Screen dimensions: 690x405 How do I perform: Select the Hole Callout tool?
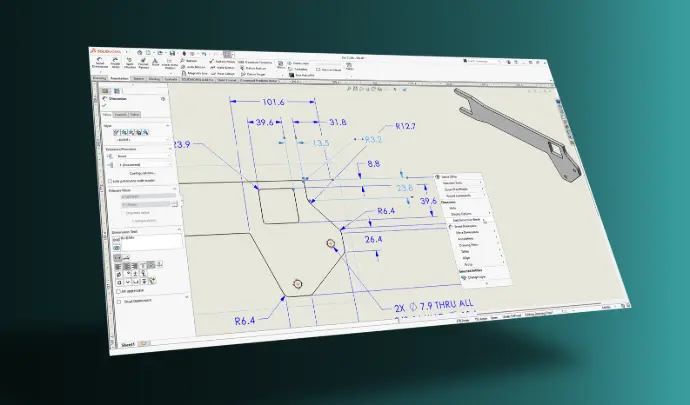coord(223,74)
